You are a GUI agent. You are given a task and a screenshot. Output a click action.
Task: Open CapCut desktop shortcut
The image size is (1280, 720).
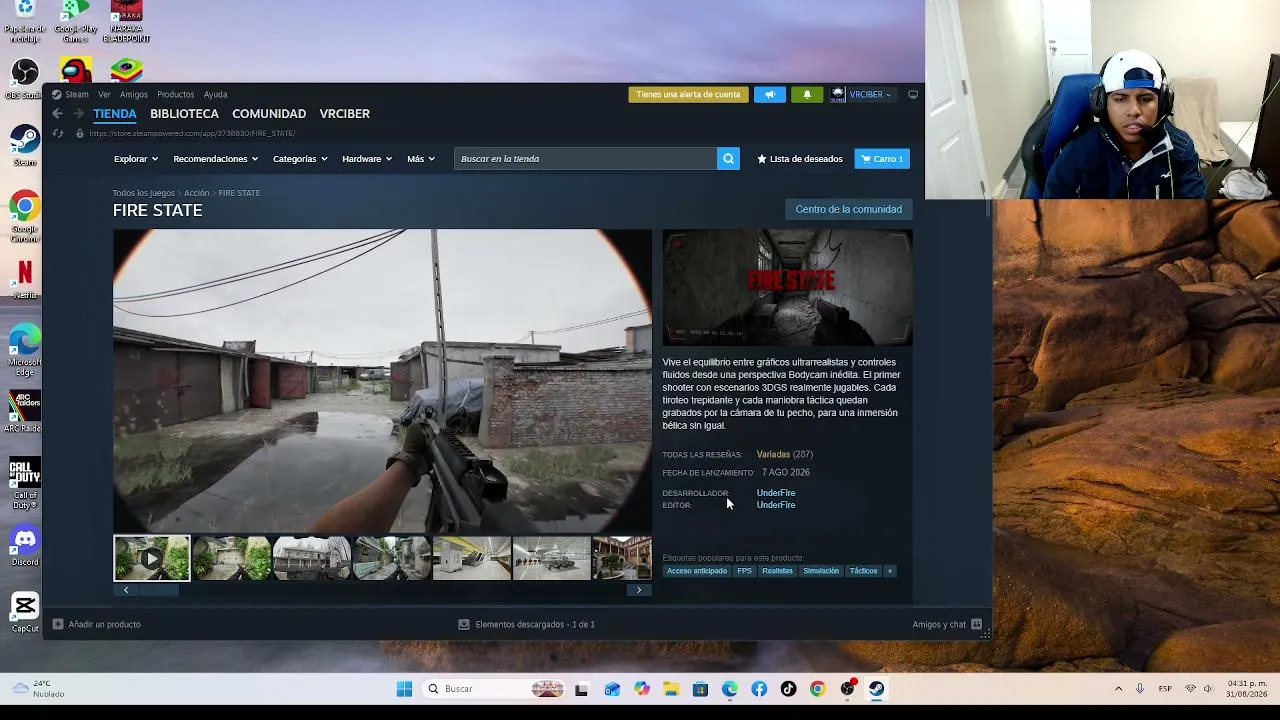(25, 612)
